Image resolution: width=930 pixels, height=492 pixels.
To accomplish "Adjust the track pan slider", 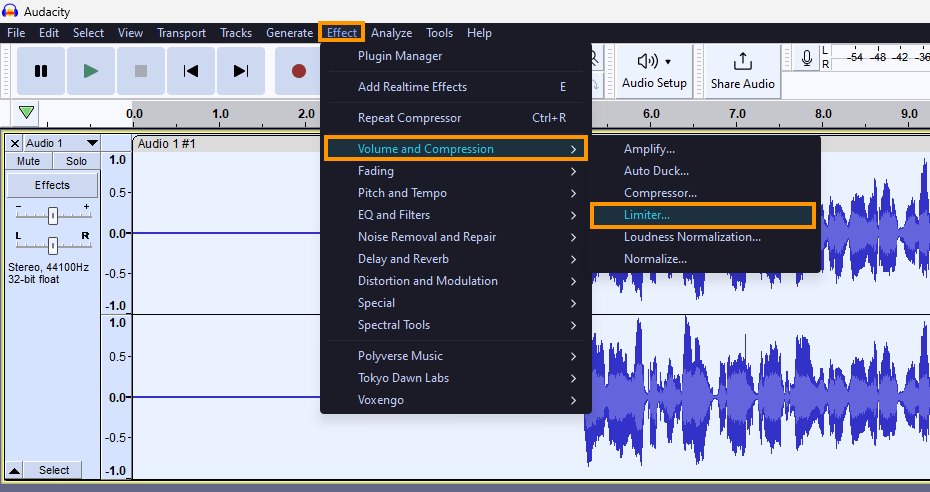I will pyautogui.click(x=53, y=244).
